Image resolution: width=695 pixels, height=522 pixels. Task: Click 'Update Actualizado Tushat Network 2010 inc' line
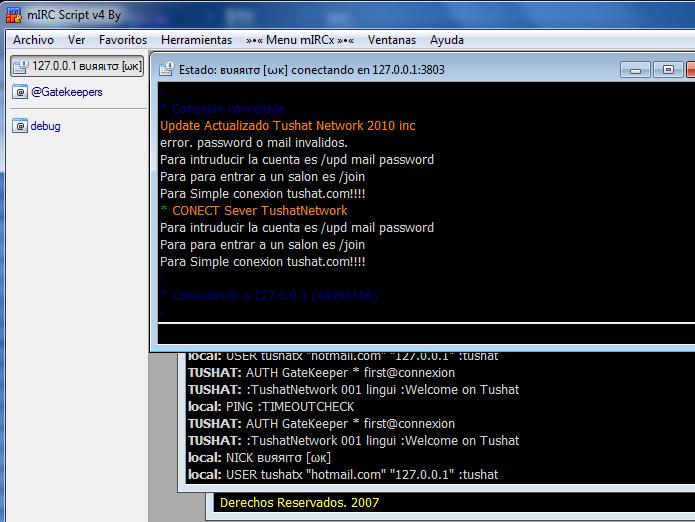click(288, 125)
